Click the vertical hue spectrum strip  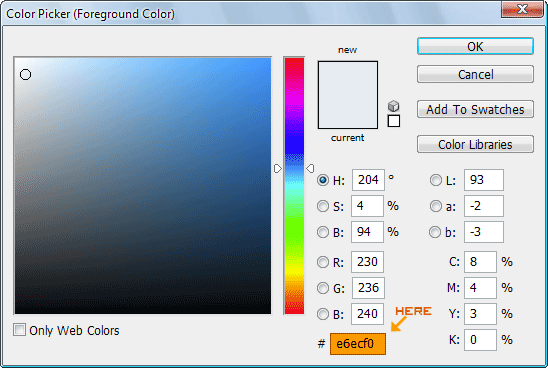[x=294, y=185]
